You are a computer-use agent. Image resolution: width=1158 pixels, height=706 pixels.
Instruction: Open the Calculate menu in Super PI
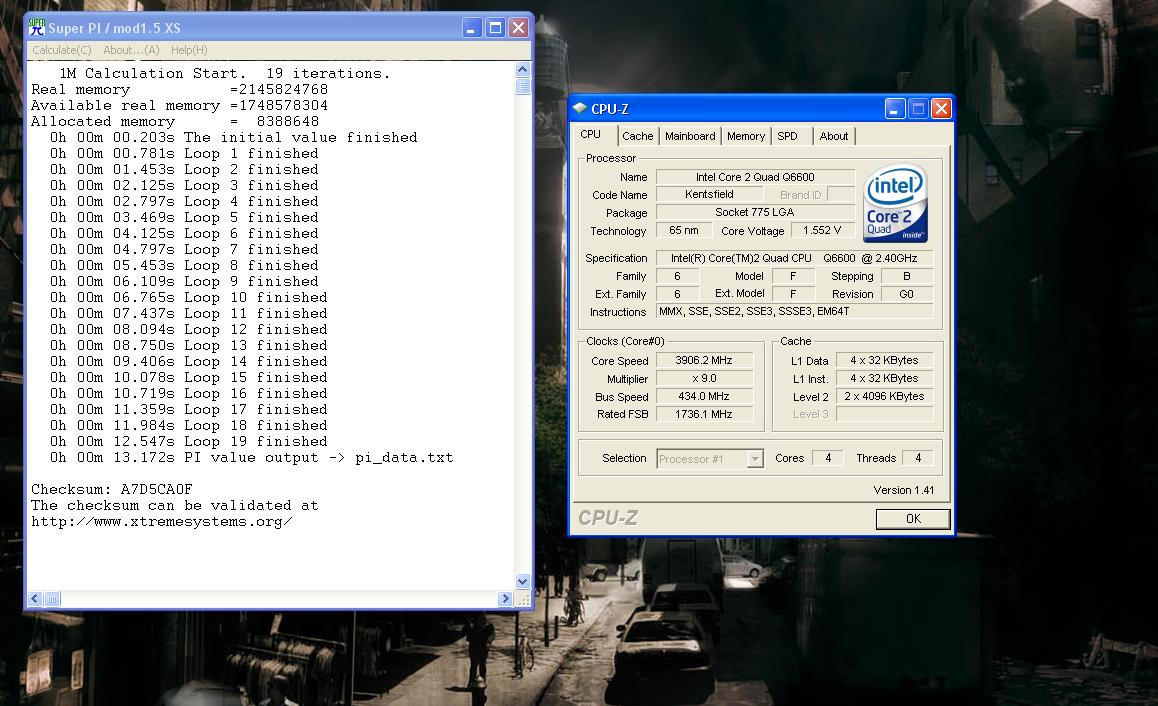pyautogui.click(x=62, y=50)
